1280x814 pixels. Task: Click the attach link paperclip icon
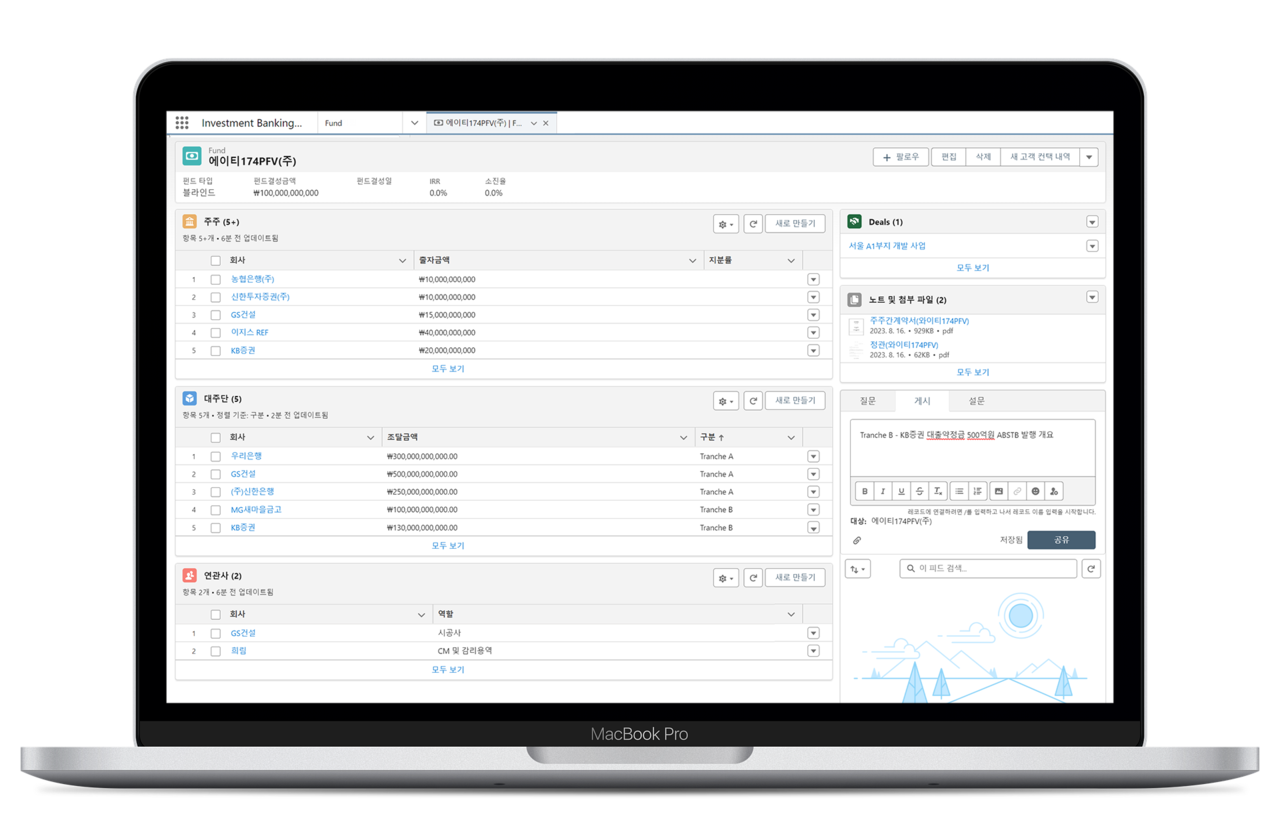tap(857, 541)
